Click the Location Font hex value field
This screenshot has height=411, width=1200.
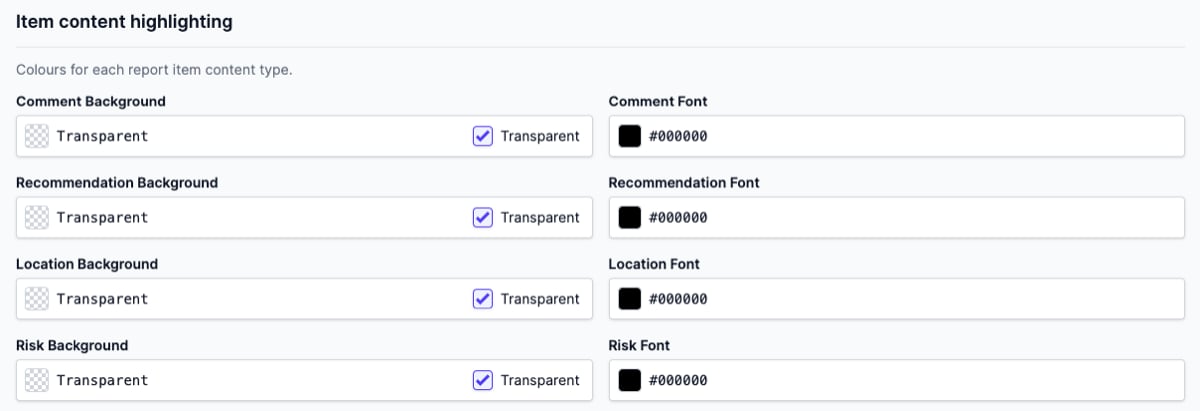point(897,299)
